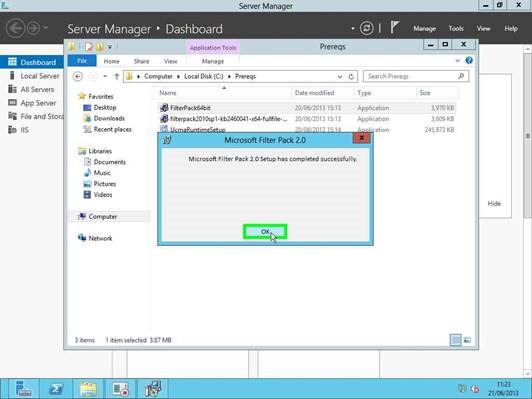
Task: Open the File tab in the Prereqs window
Action: [x=82, y=61]
